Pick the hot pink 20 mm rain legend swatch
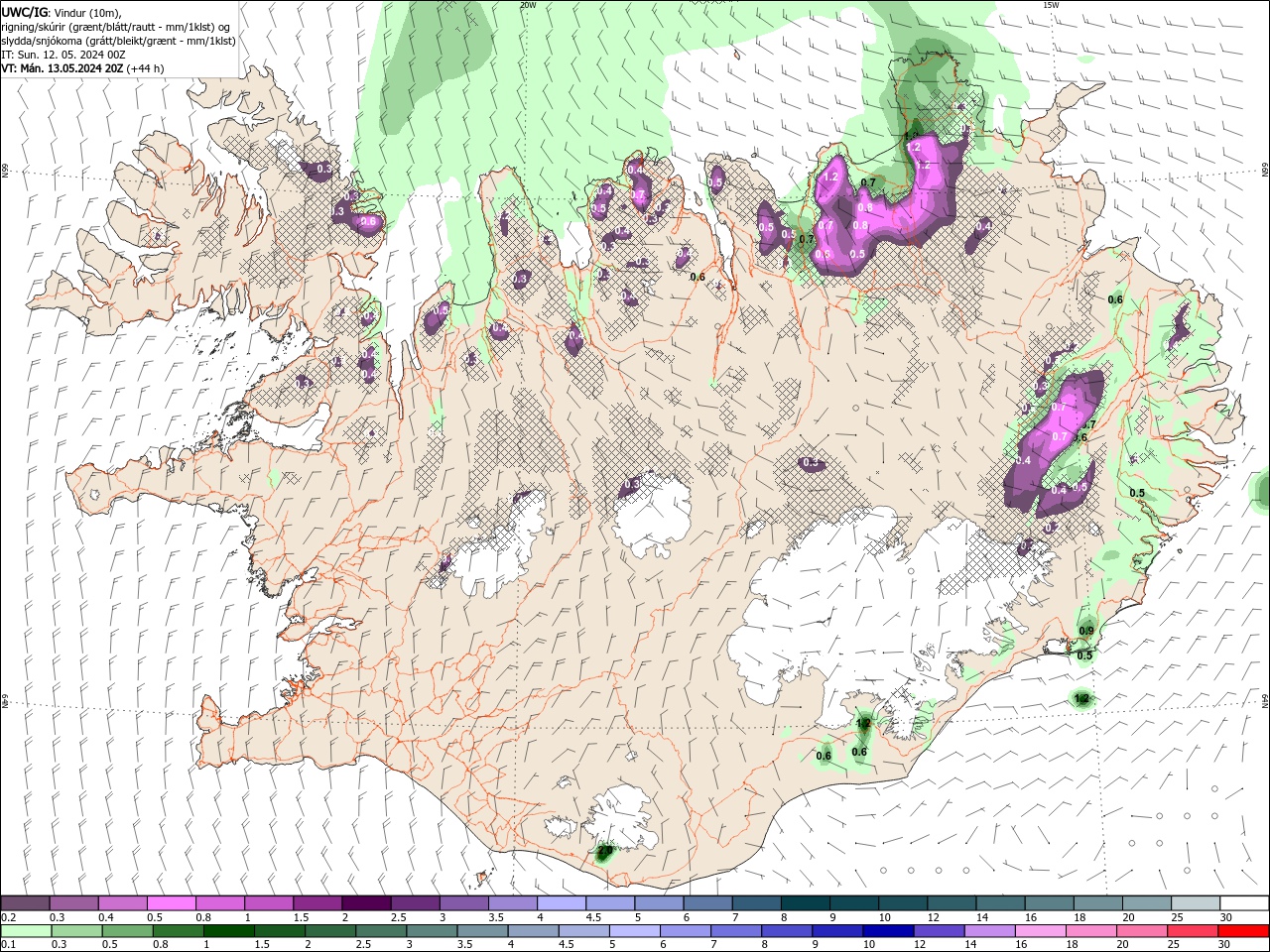Viewport: 1270px width, 952px height. [1142, 931]
